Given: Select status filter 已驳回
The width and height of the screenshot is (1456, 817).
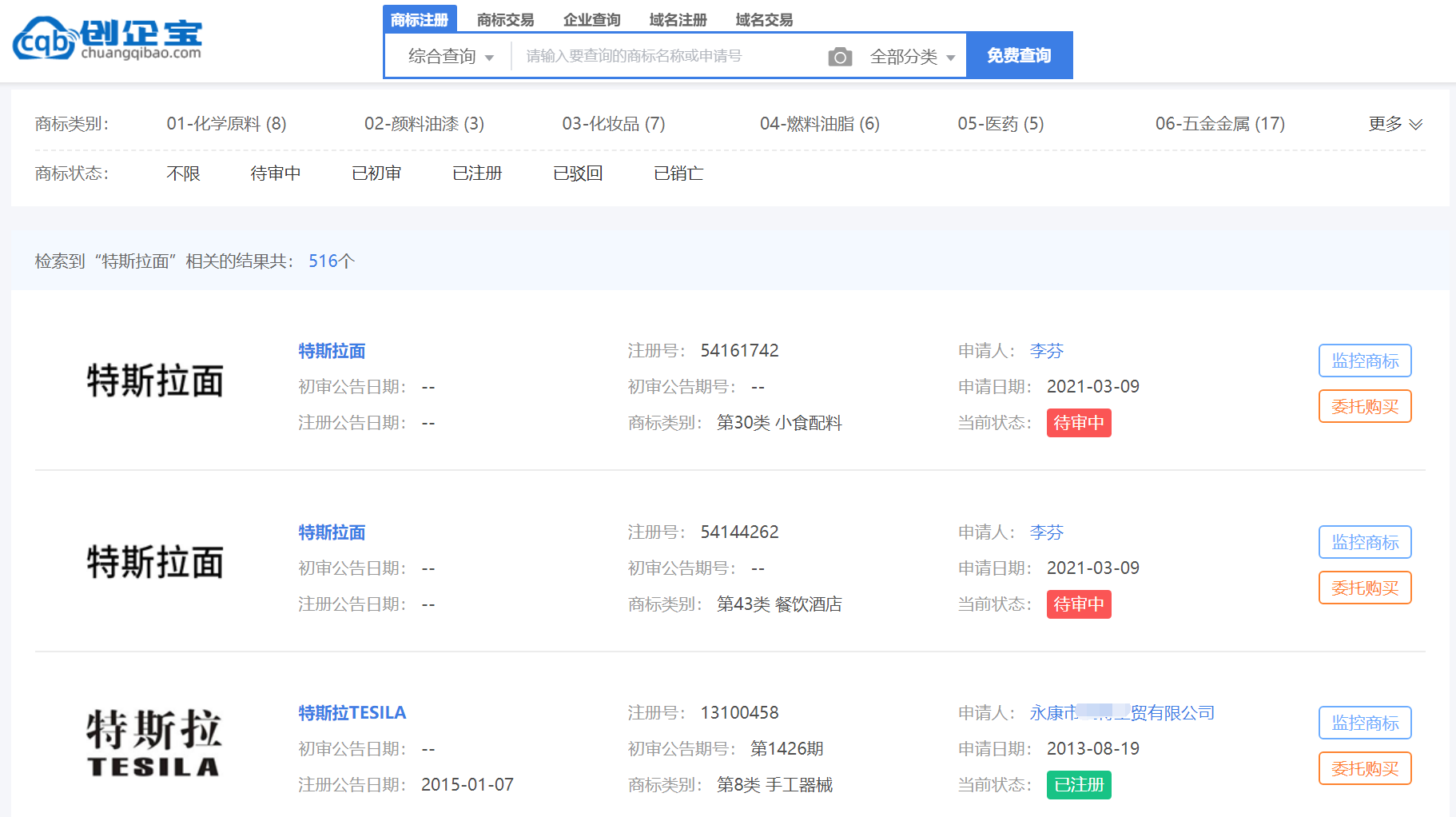Looking at the screenshot, I should 578,173.
